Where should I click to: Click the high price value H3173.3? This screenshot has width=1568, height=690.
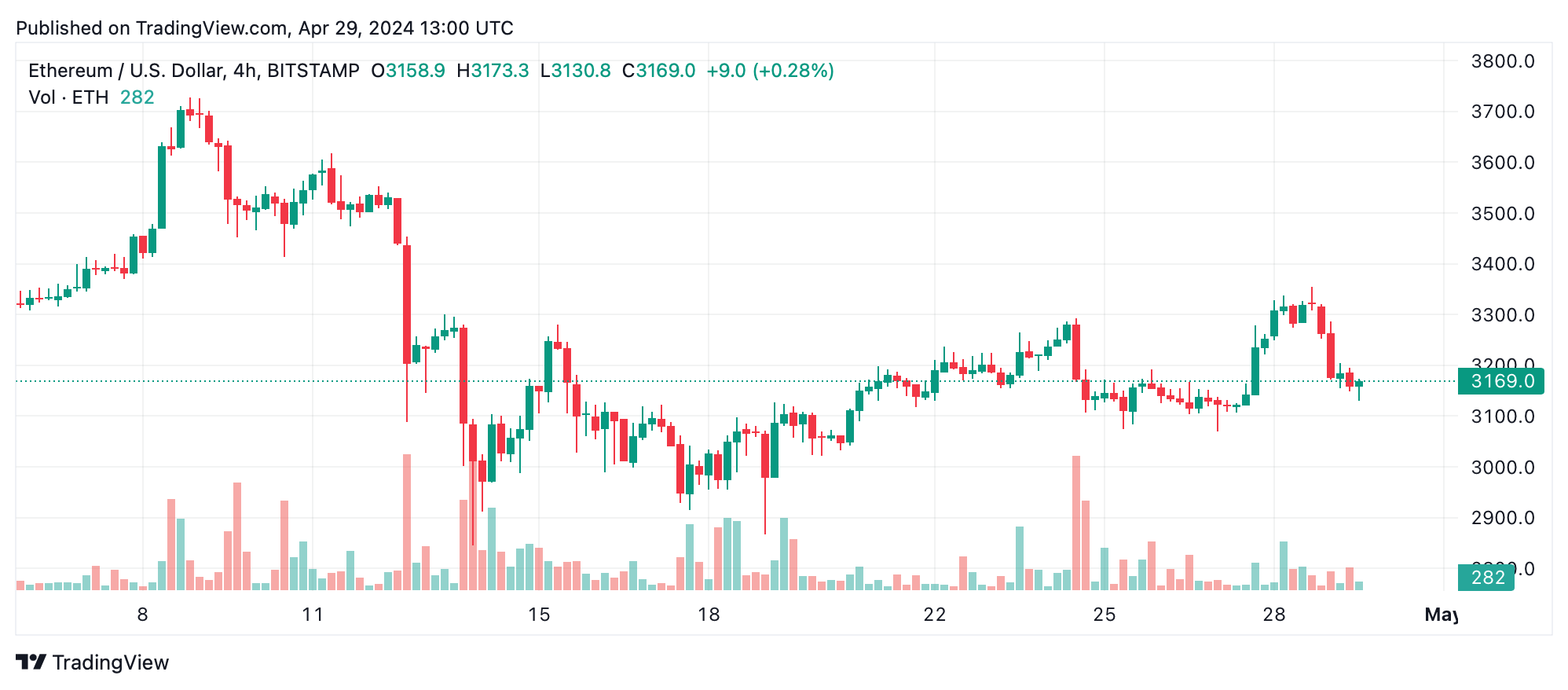(493, 71)
